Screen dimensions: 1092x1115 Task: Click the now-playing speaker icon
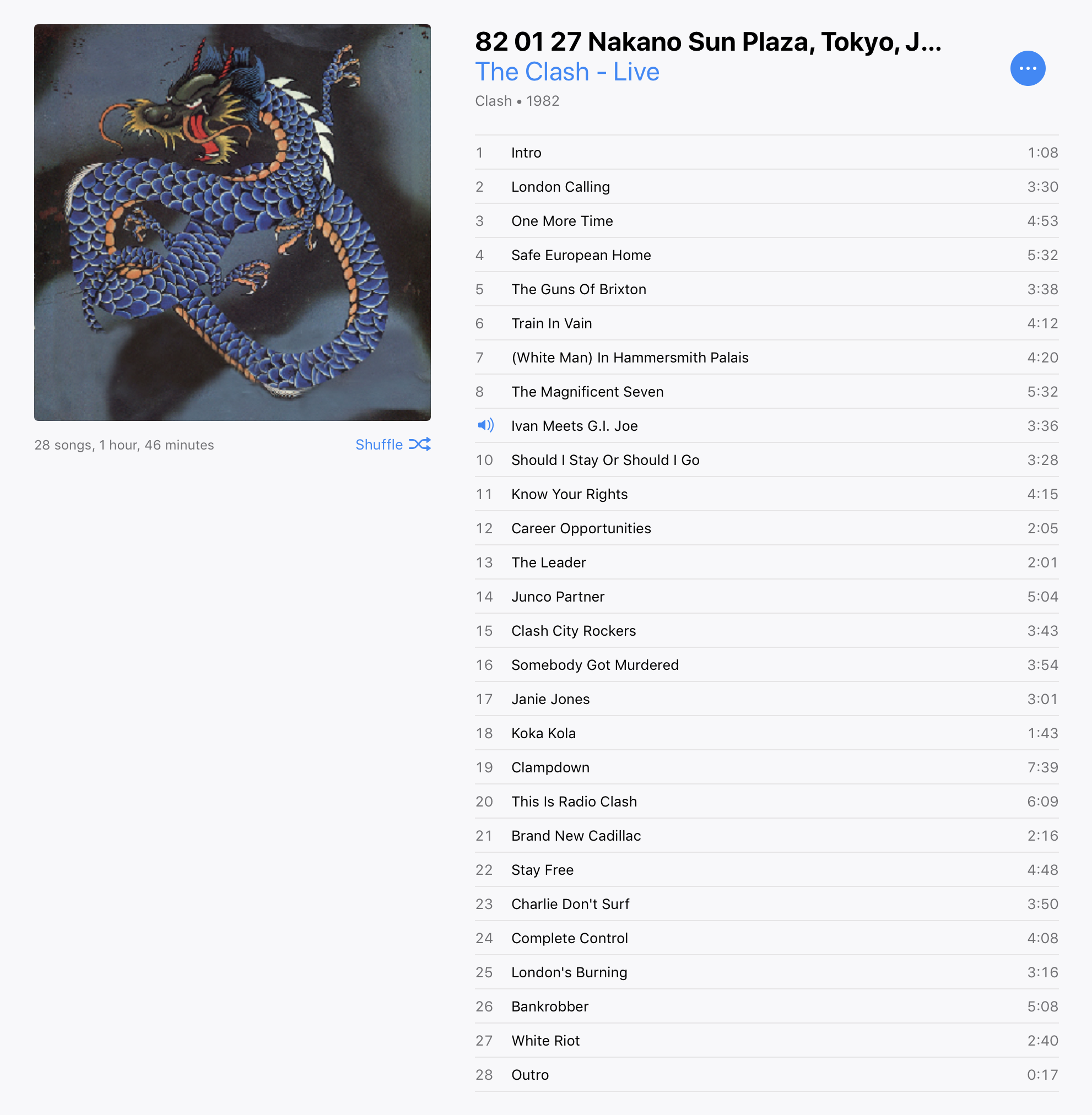click(485, 425)
